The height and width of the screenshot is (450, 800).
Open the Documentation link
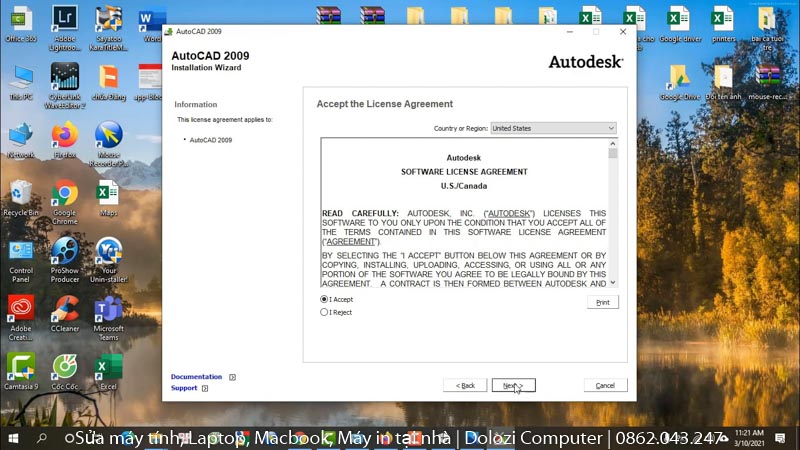(x=196, y=377)
